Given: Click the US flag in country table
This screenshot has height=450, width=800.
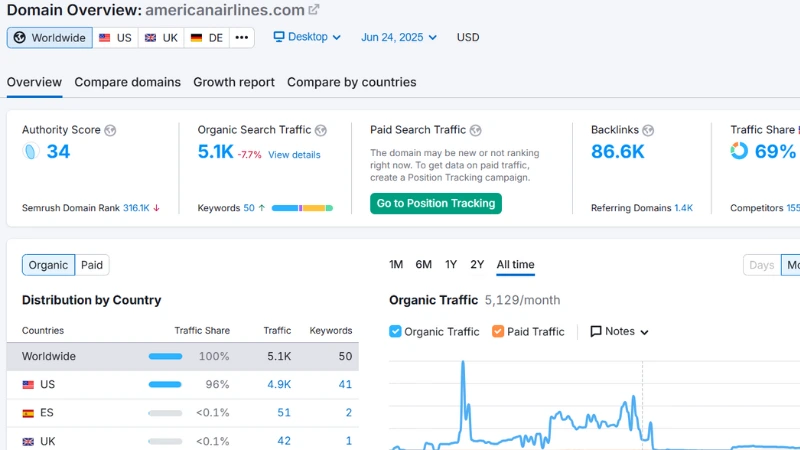Looking at the screenshot, I should 28,385.
